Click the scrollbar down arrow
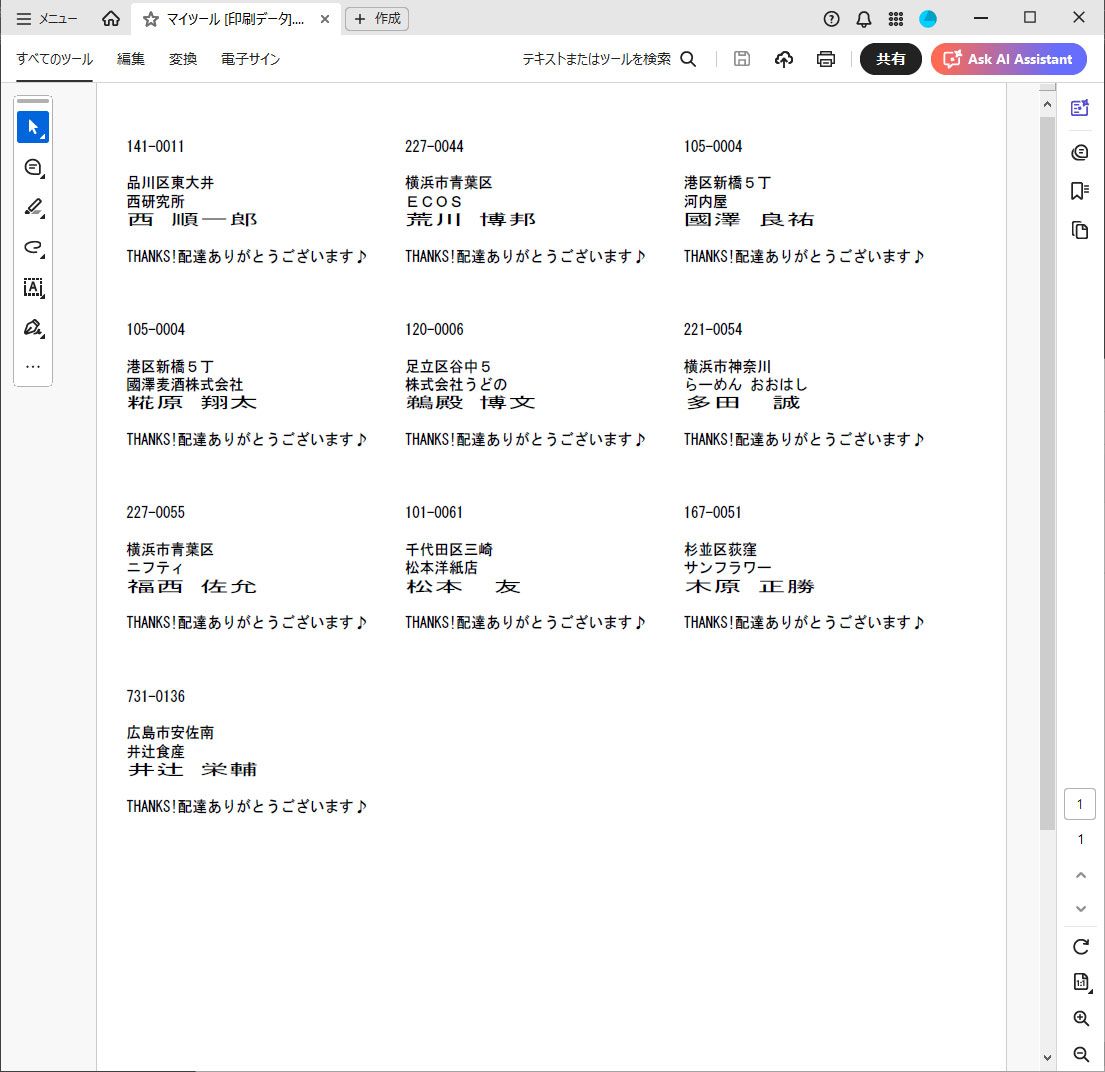This screenshot has width=1105, height=1072. tap(1047, 1057)
